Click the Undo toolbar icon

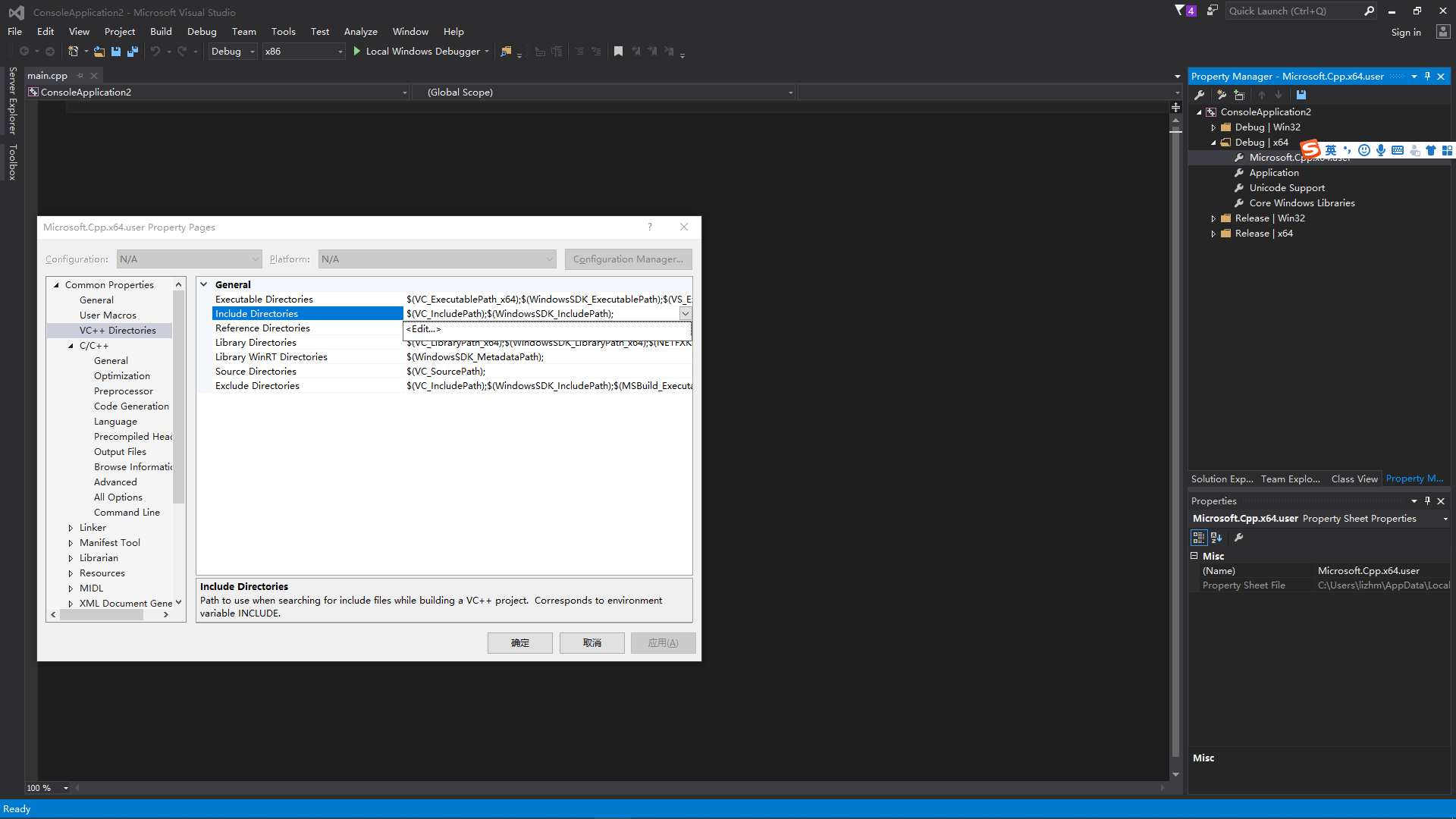click(x=155, y=52)
